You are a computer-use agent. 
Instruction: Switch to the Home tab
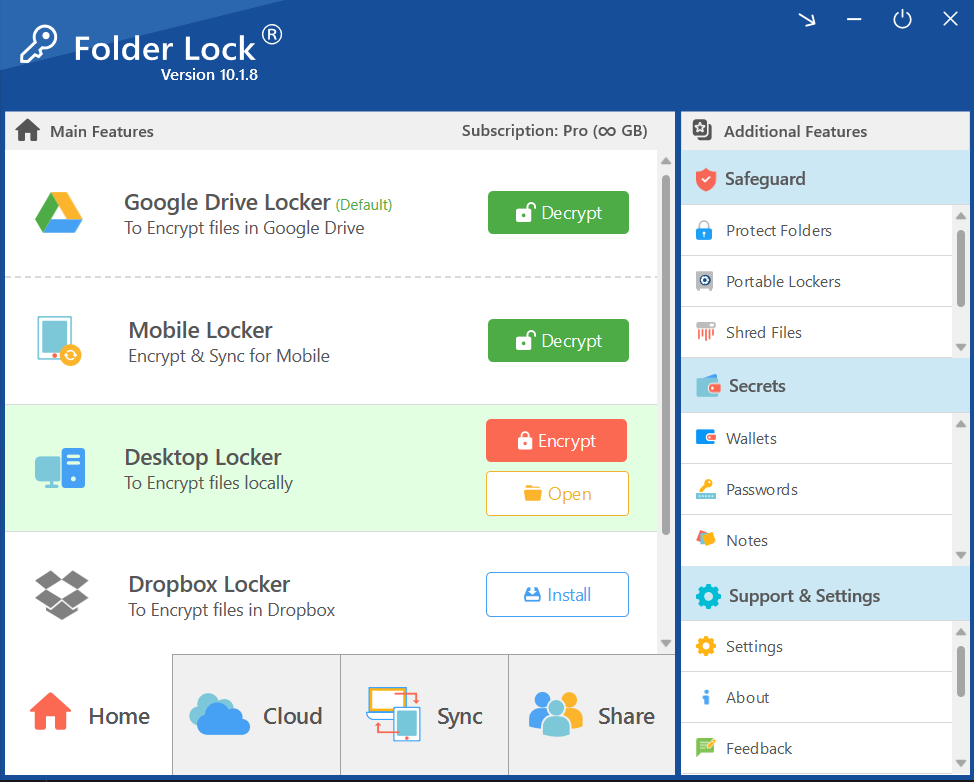coord(89,715)
